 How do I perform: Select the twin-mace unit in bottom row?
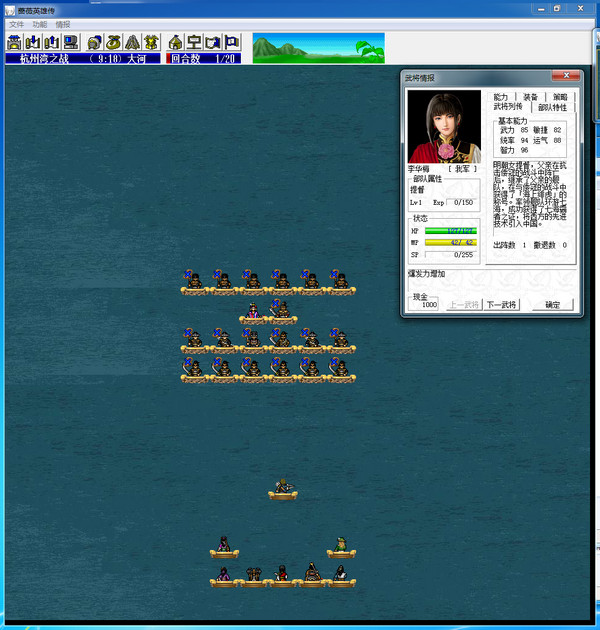click(x=254, y=576)
